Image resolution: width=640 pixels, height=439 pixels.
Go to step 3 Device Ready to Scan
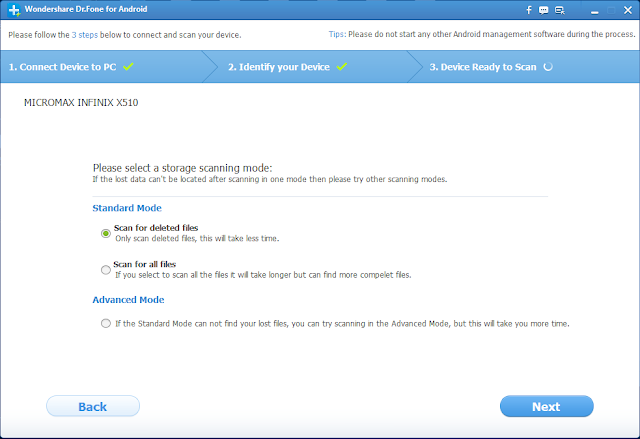click(483, 67)
